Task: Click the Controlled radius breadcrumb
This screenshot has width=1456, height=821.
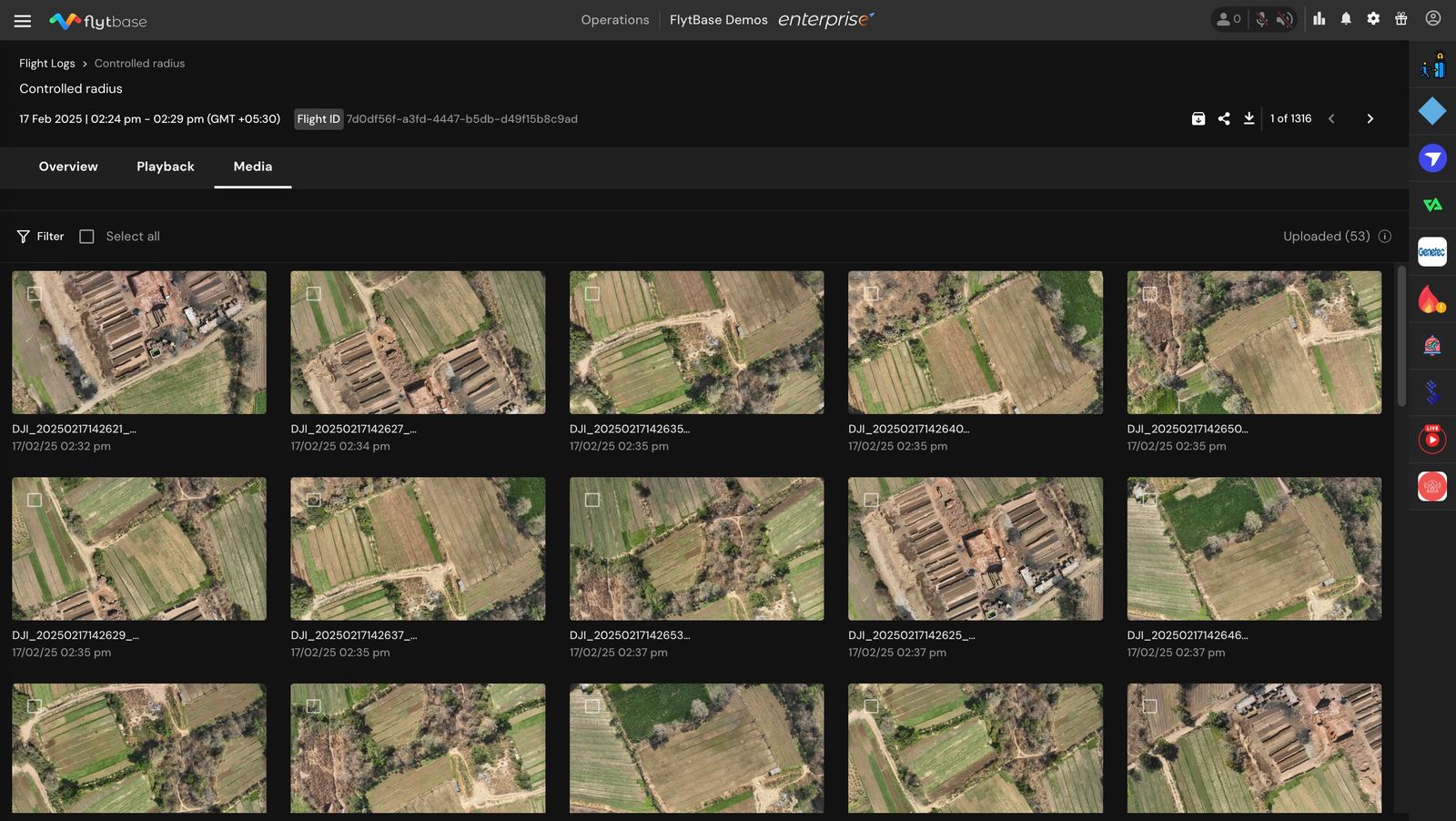Action: pos(139,64)
